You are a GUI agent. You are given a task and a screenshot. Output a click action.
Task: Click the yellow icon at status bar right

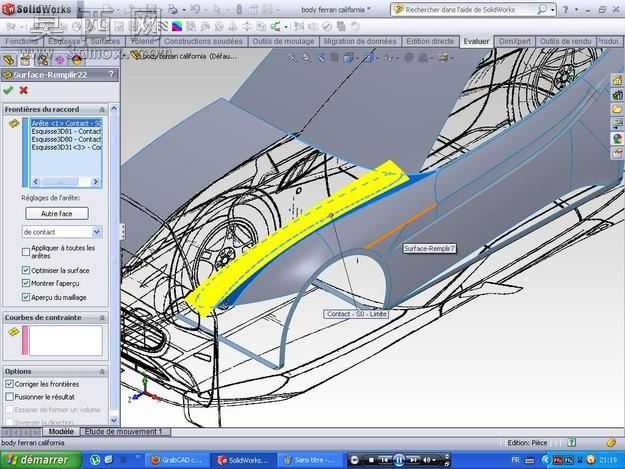coord(611,442)
